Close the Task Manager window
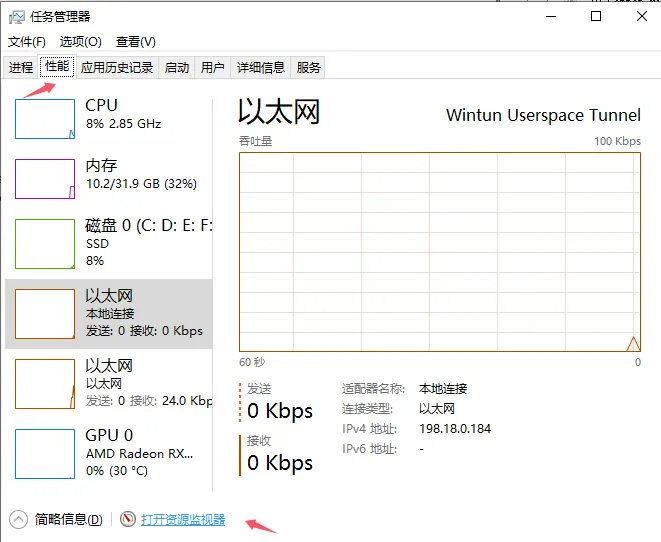661x542 pixels. click(642, 16)
